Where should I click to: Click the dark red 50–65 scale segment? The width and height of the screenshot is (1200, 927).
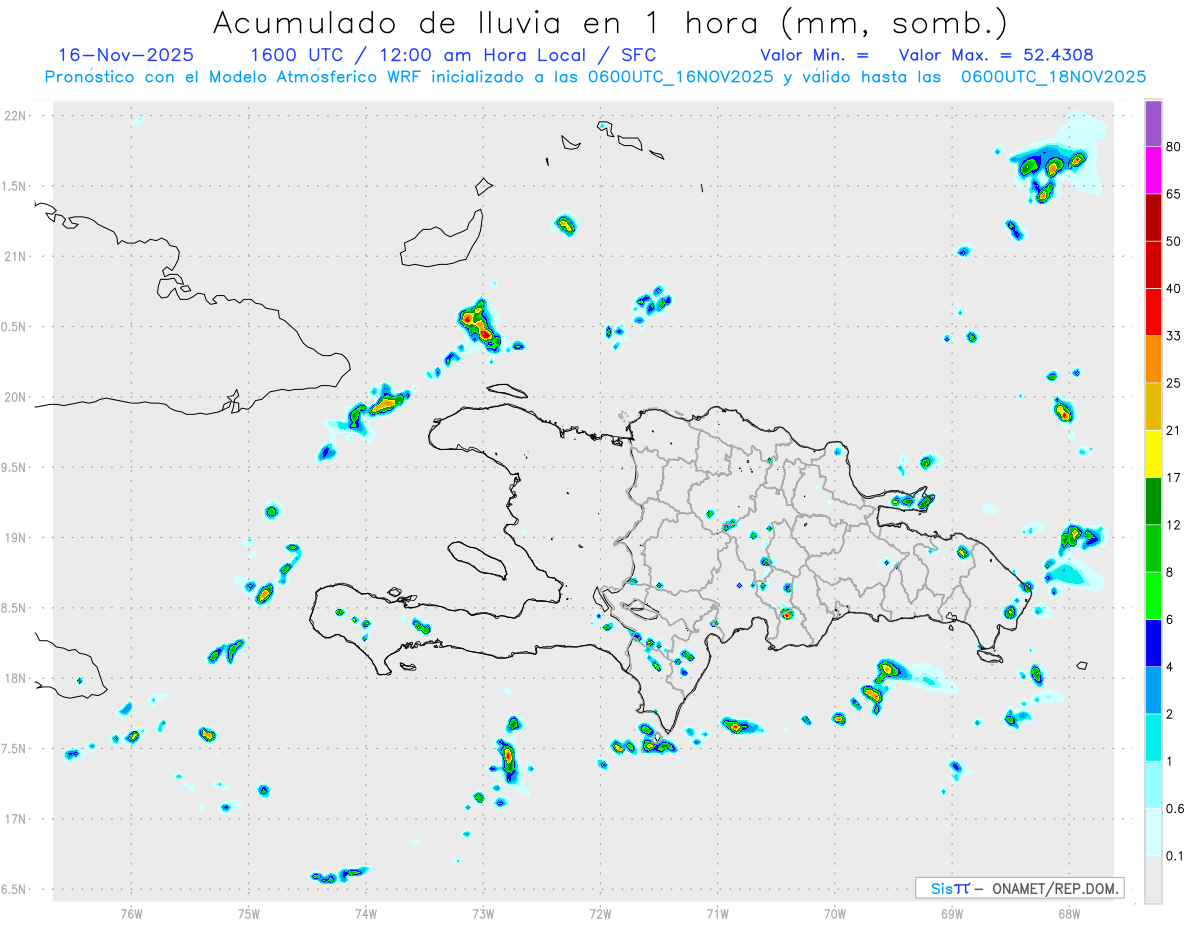(x=1153, y=217)
